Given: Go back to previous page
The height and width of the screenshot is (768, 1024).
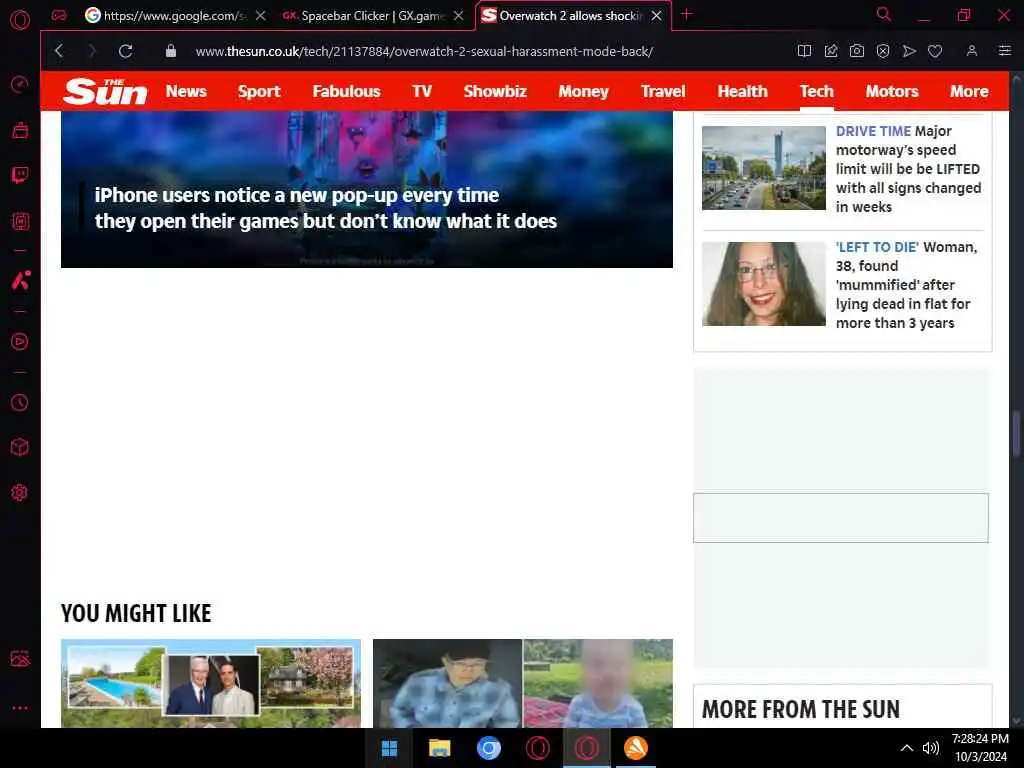Looking at the screenshot, I should [x=59, y=51].
